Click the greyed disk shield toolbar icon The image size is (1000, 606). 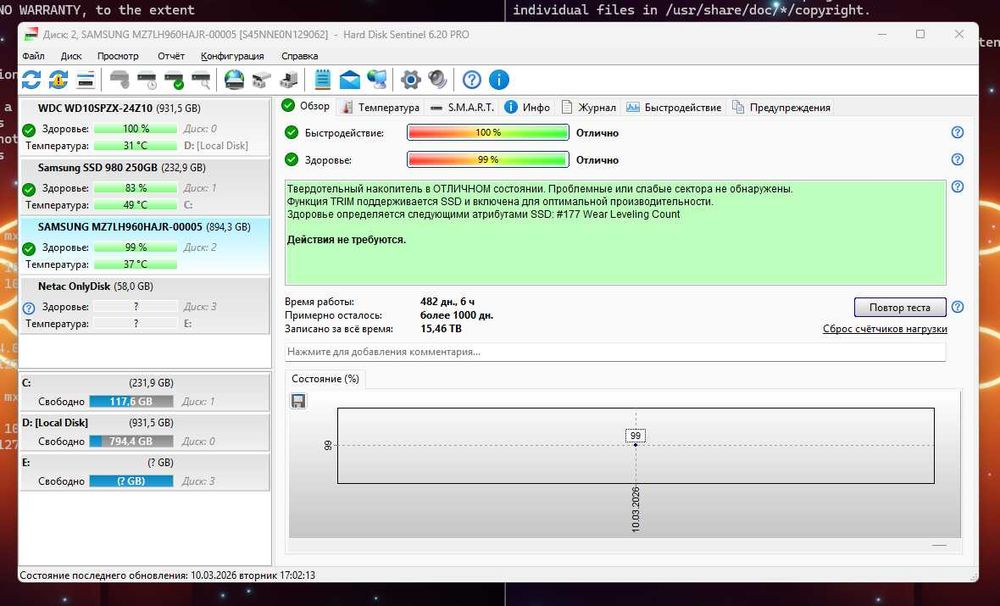(119, 80)
